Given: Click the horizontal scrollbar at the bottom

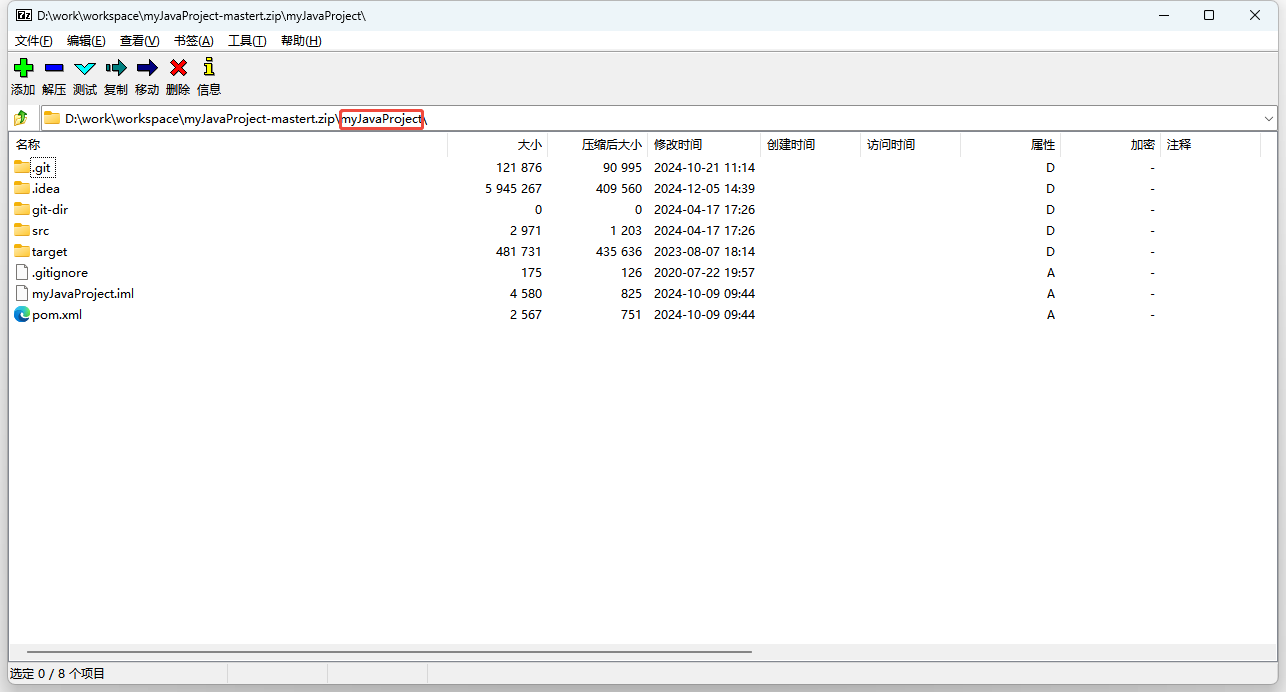Looking at the screenshot, I should 390,651.
